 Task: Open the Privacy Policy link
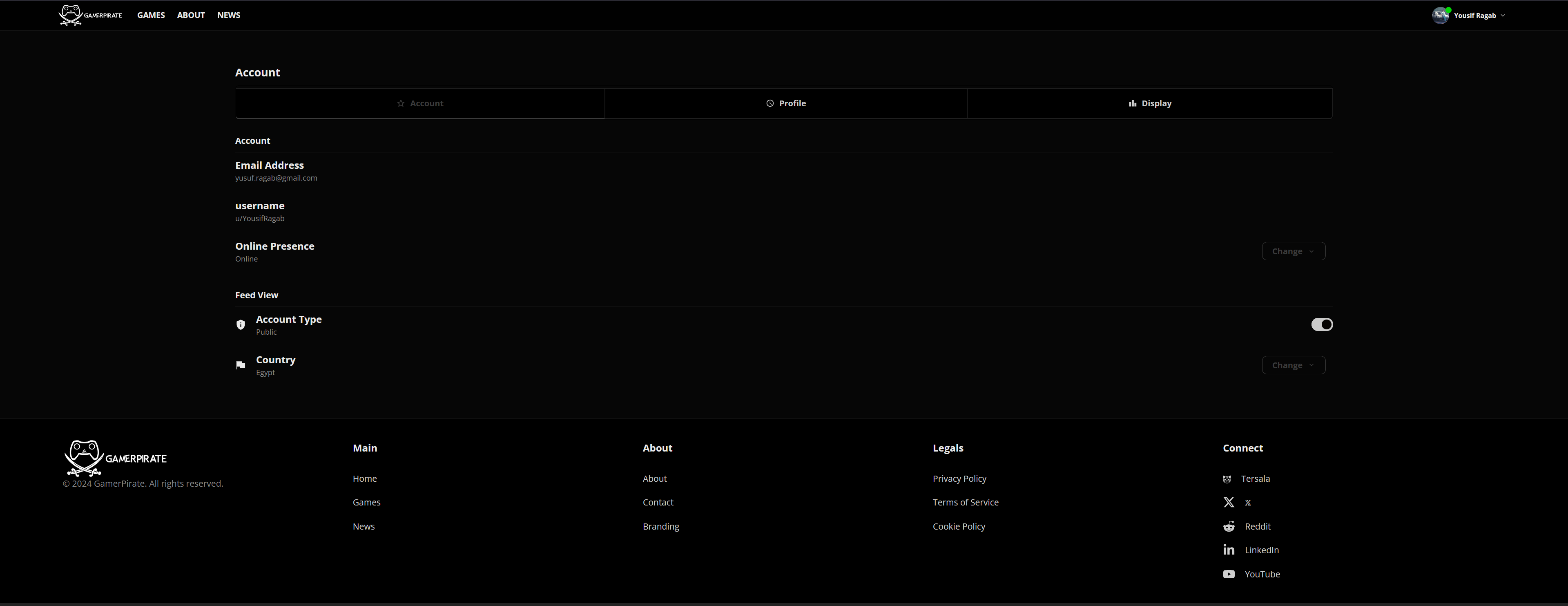pyautogui.click(x=959, y=479)
